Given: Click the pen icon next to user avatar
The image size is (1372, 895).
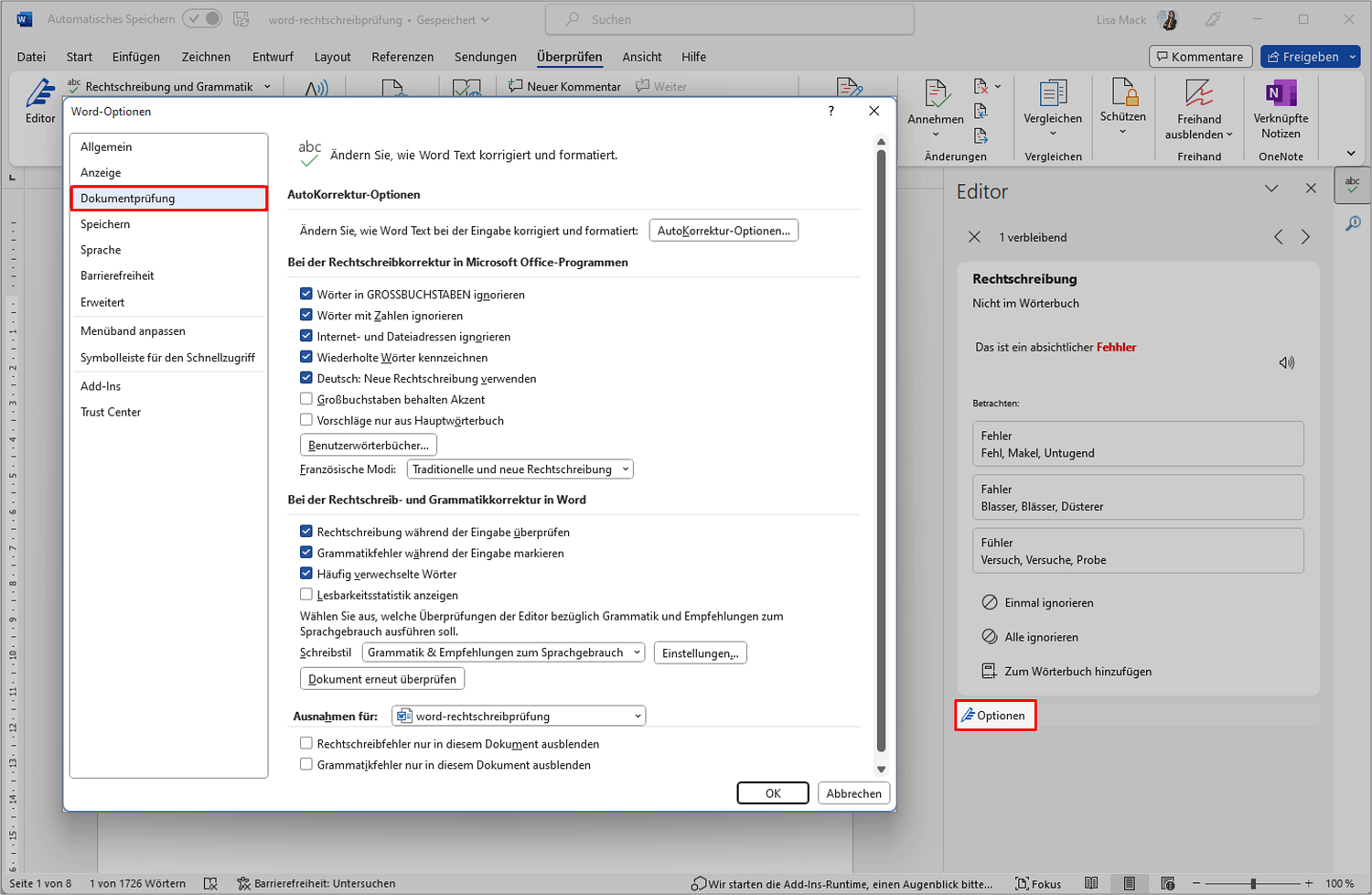Looking at the screenshot, I should click(1214, 19).
